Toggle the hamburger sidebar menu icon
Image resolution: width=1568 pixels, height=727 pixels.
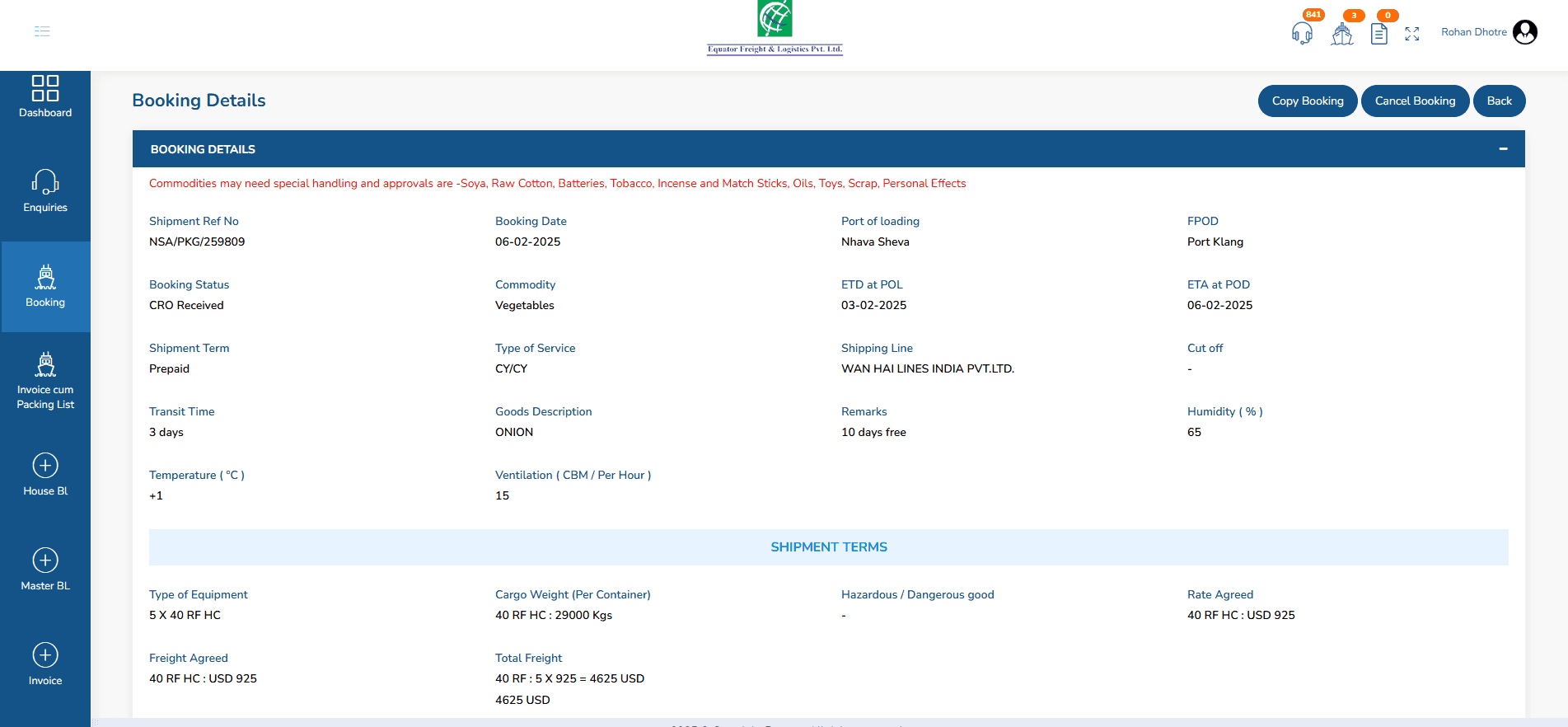pyautogui.click(x=42, y=31)
